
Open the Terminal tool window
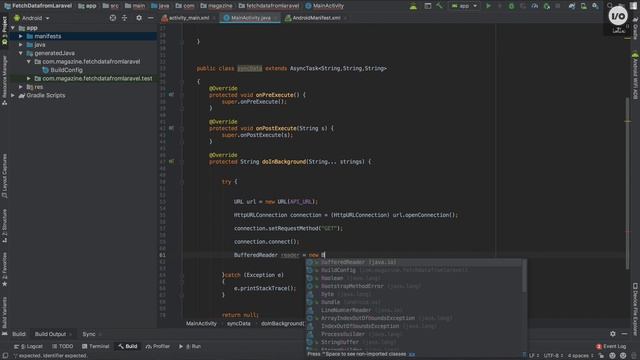96,346
